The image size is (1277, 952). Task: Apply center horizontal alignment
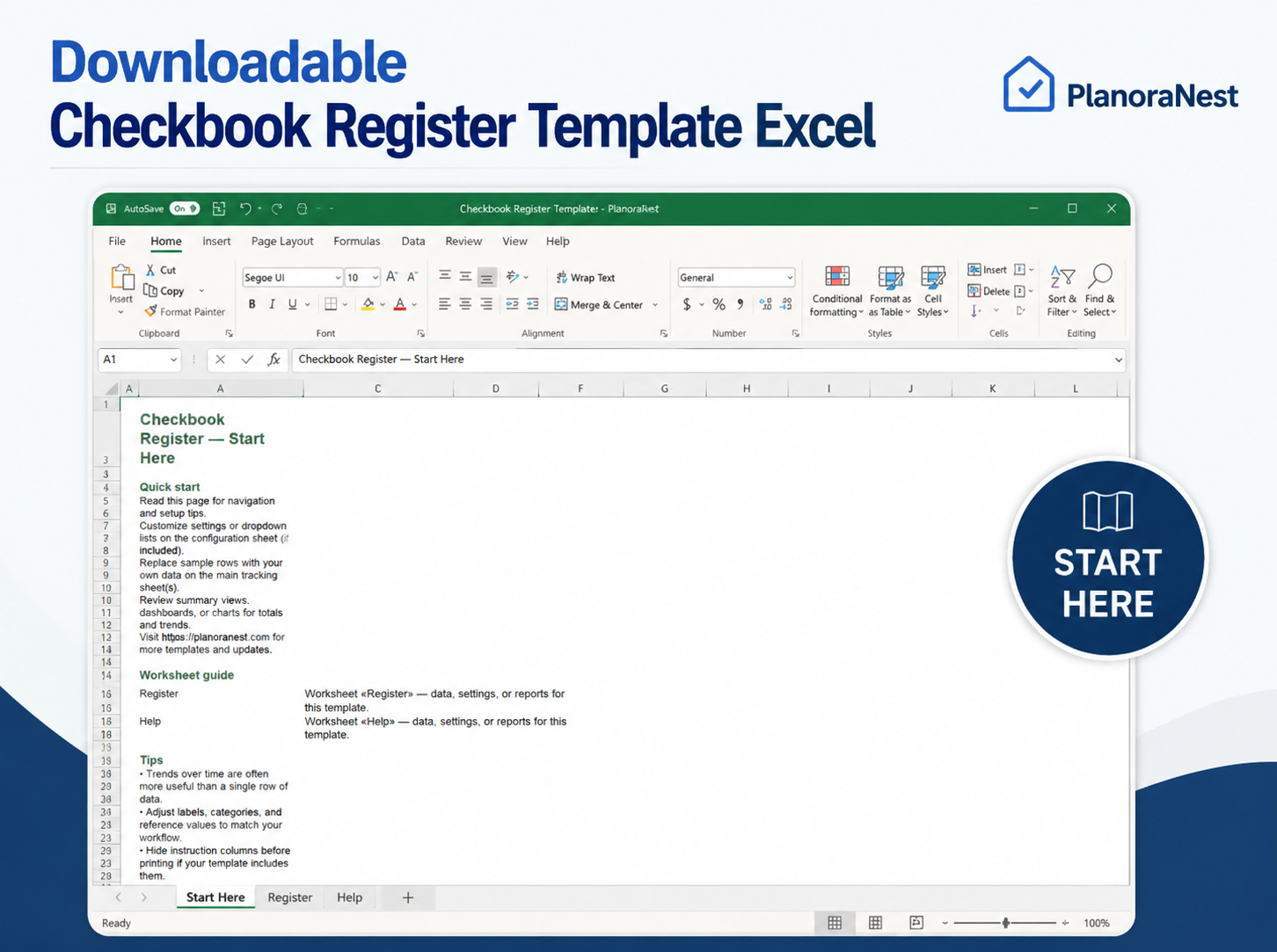coord(465,304)
